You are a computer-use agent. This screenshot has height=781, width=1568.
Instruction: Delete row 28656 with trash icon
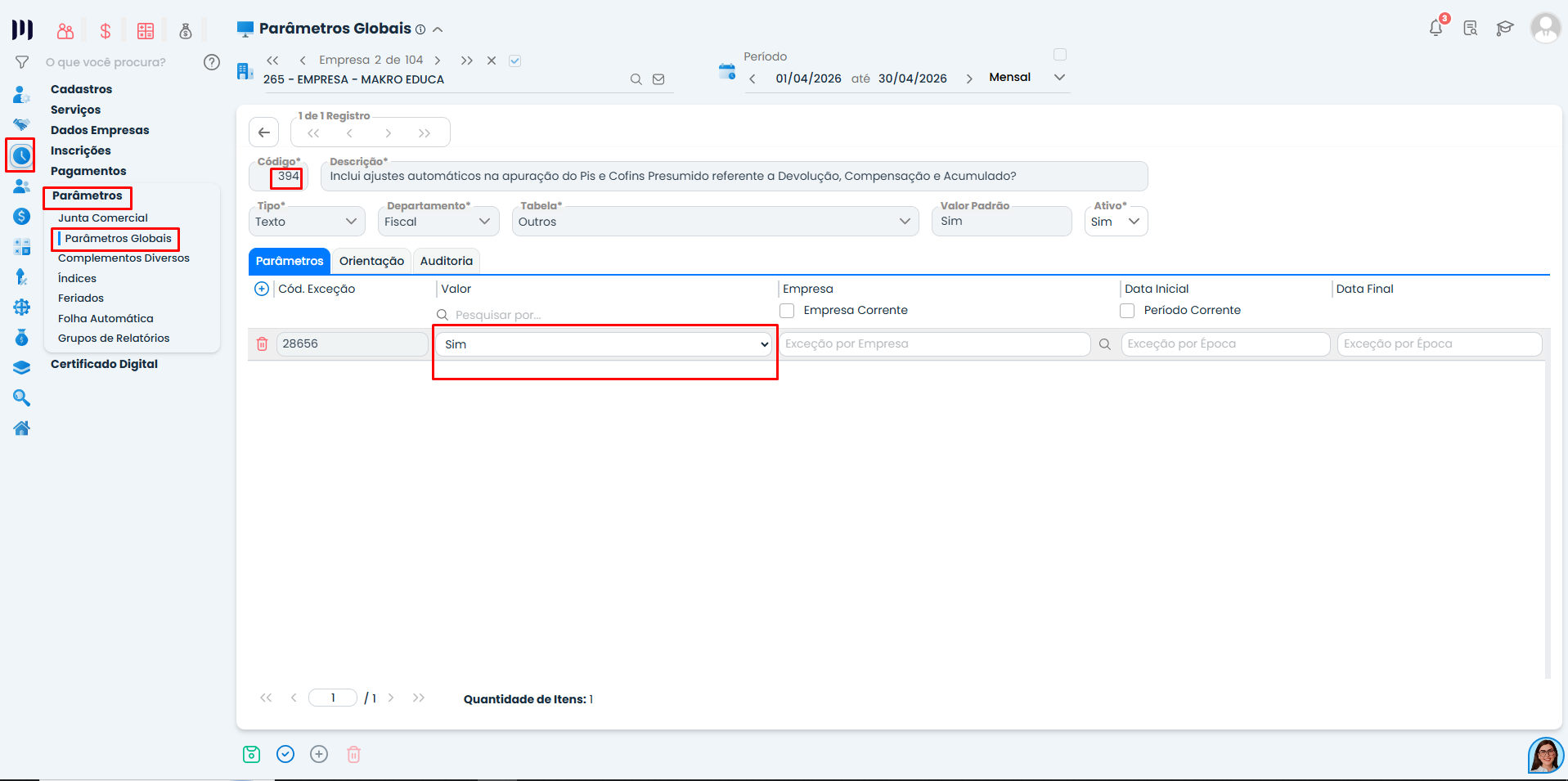tap(262, 344)
